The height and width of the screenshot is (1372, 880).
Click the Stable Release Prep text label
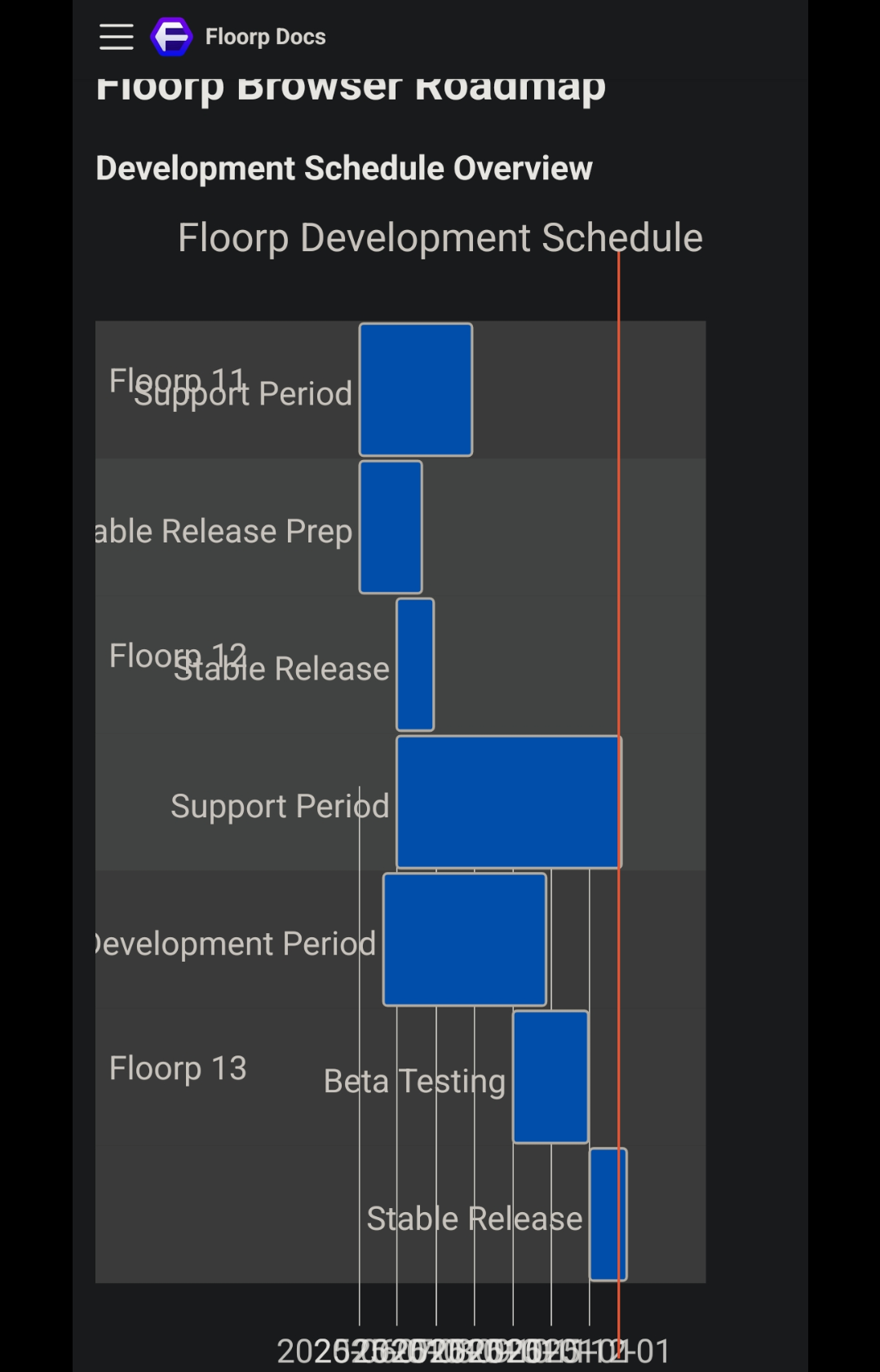(224, 532)
